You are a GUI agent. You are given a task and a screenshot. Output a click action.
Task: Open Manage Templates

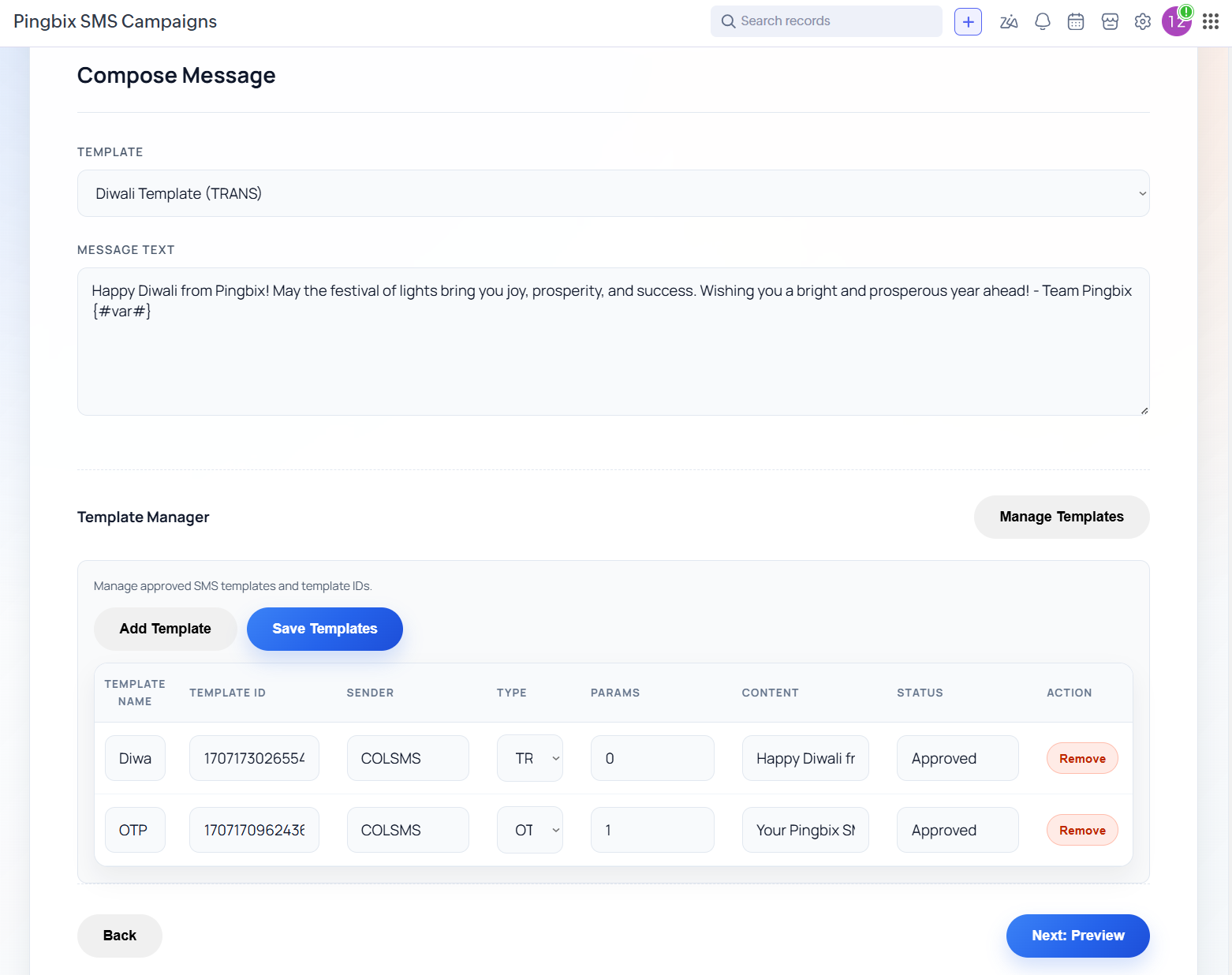coord(1061,517)
